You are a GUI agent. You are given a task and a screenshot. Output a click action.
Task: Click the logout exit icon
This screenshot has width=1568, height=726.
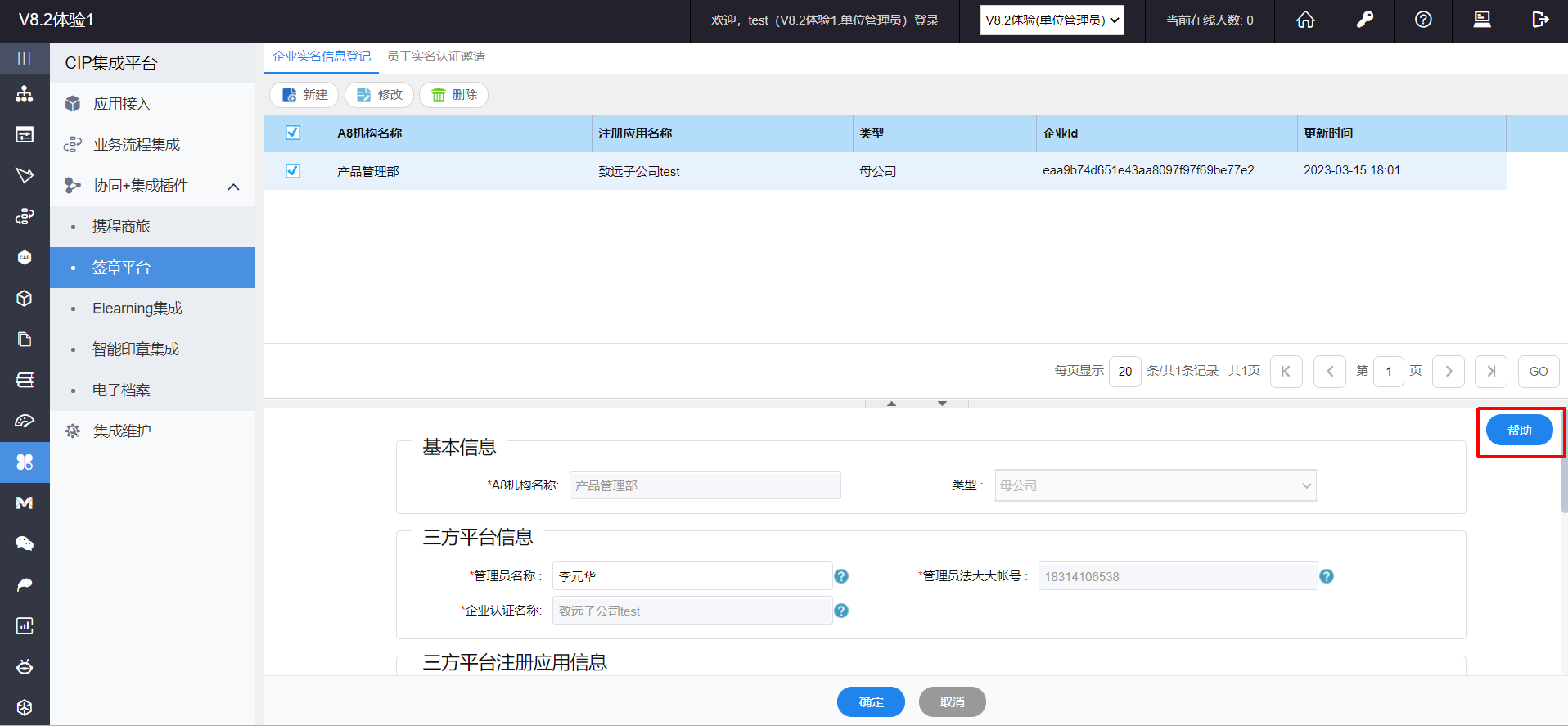pos(1540,20)
